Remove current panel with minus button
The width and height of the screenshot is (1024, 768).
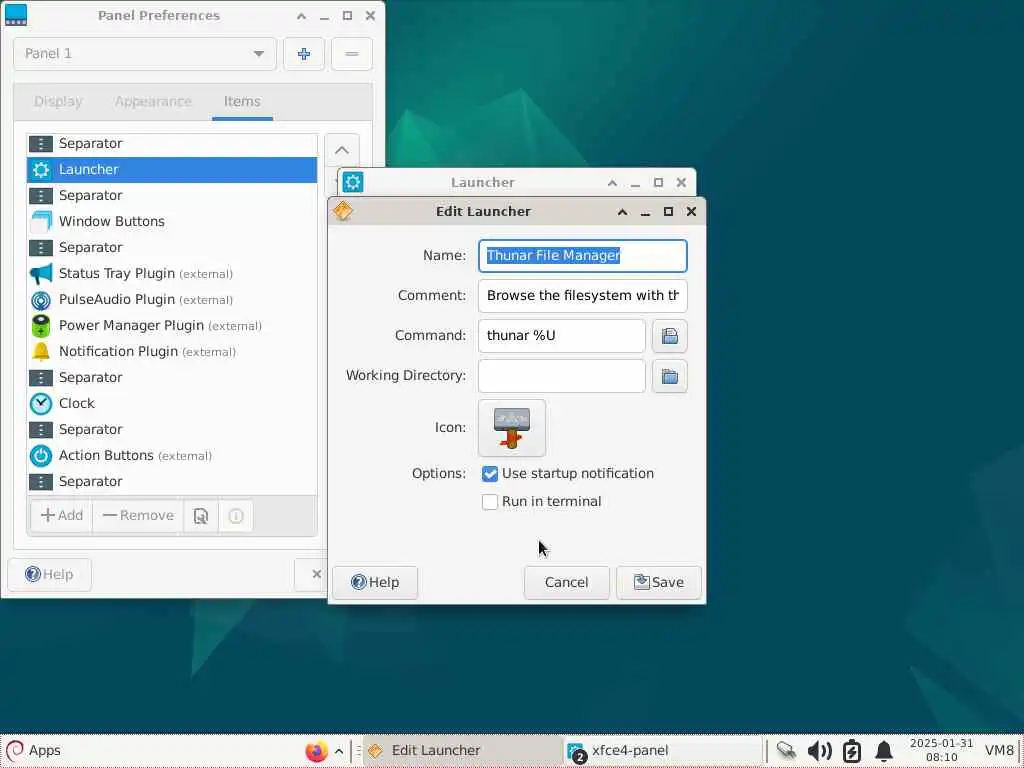351,54
